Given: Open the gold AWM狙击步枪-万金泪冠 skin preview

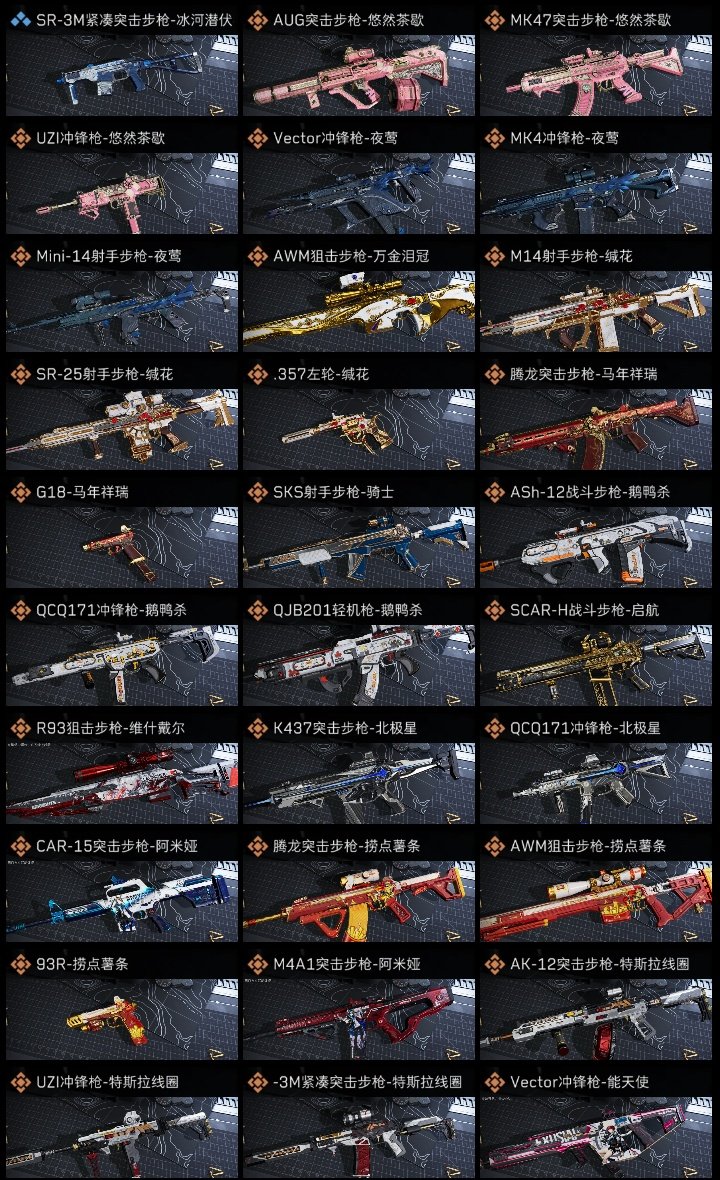Looking at the screenshot, I should coord(359,312).
